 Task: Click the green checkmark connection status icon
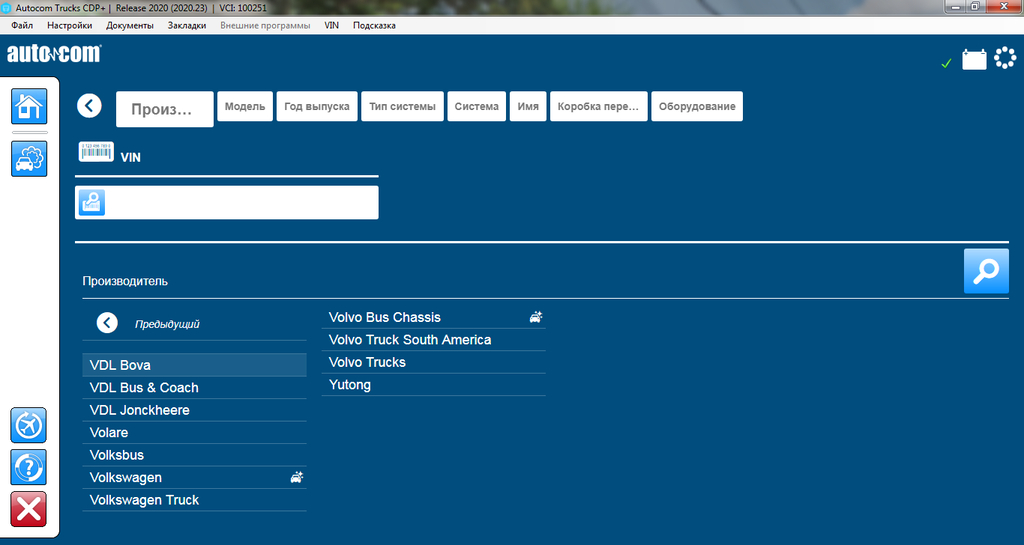click(x=946, y=63)
